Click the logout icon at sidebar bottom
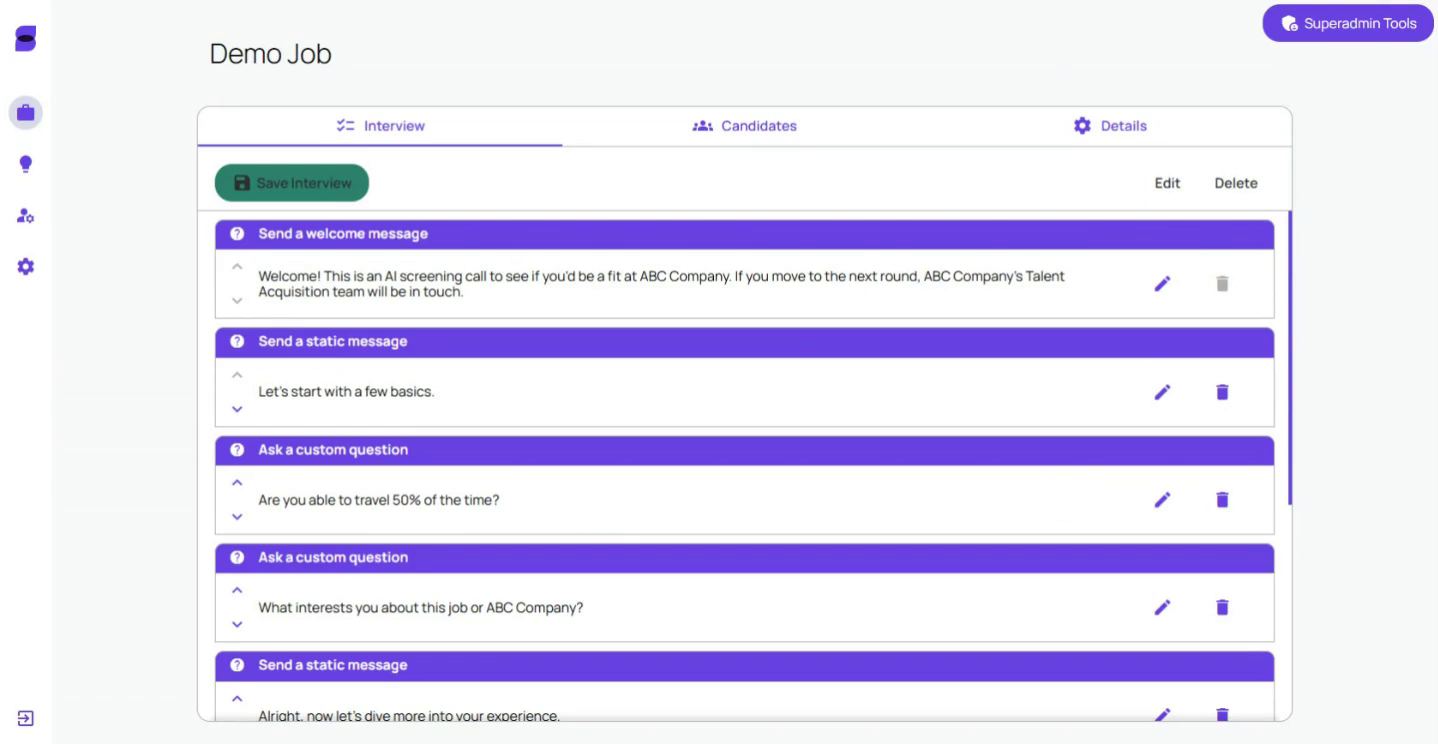The height and width of the screenshot is (744, 1438). (x=25, y=718)
